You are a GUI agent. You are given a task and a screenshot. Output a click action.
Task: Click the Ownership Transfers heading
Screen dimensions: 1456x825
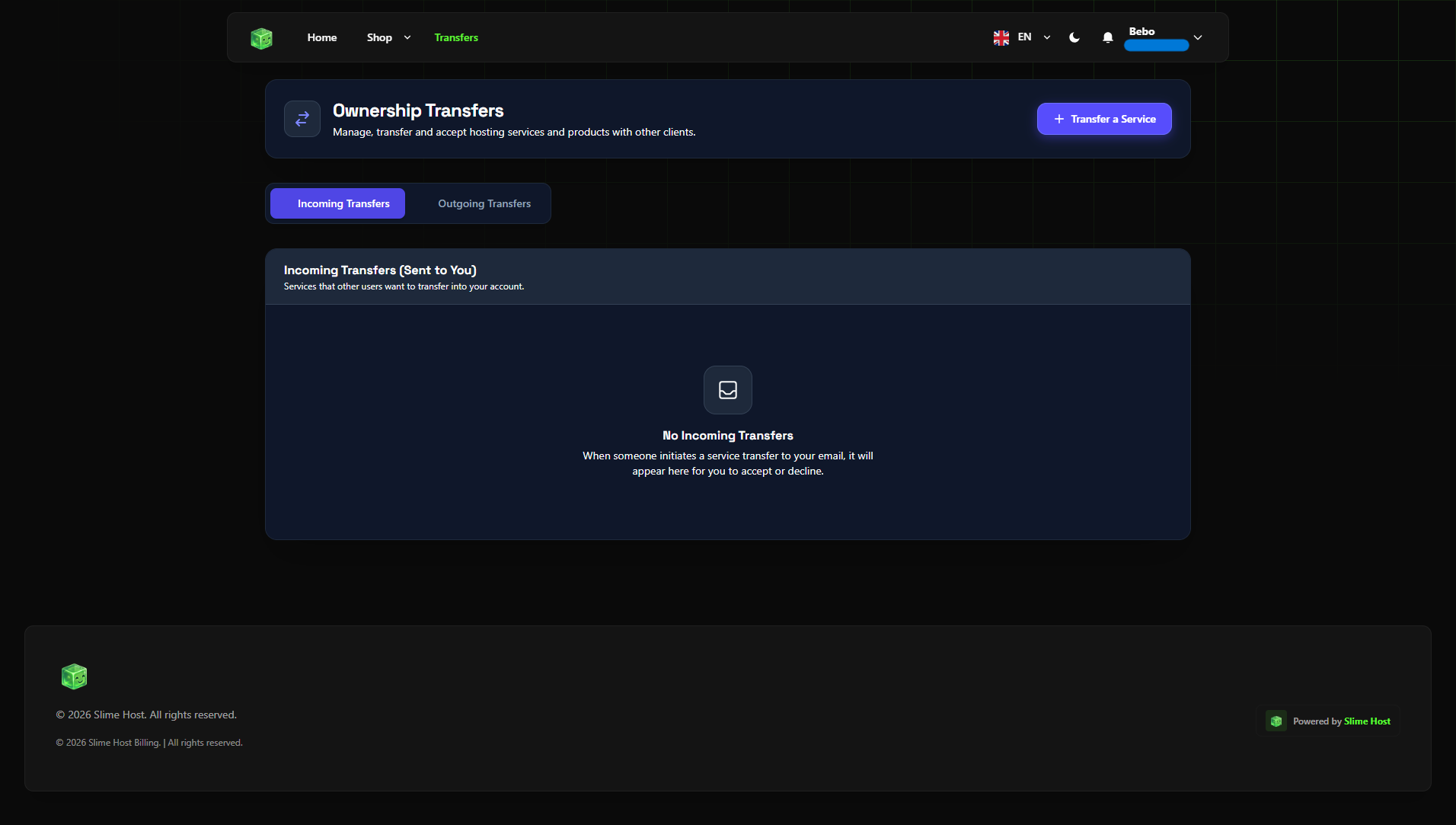coord(418,110)
